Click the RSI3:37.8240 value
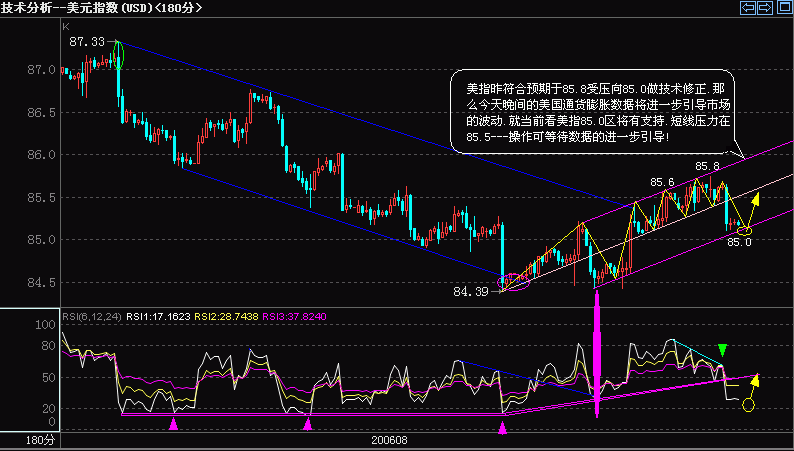This screenshot has height=451, width=794. (x=294, y=316)
